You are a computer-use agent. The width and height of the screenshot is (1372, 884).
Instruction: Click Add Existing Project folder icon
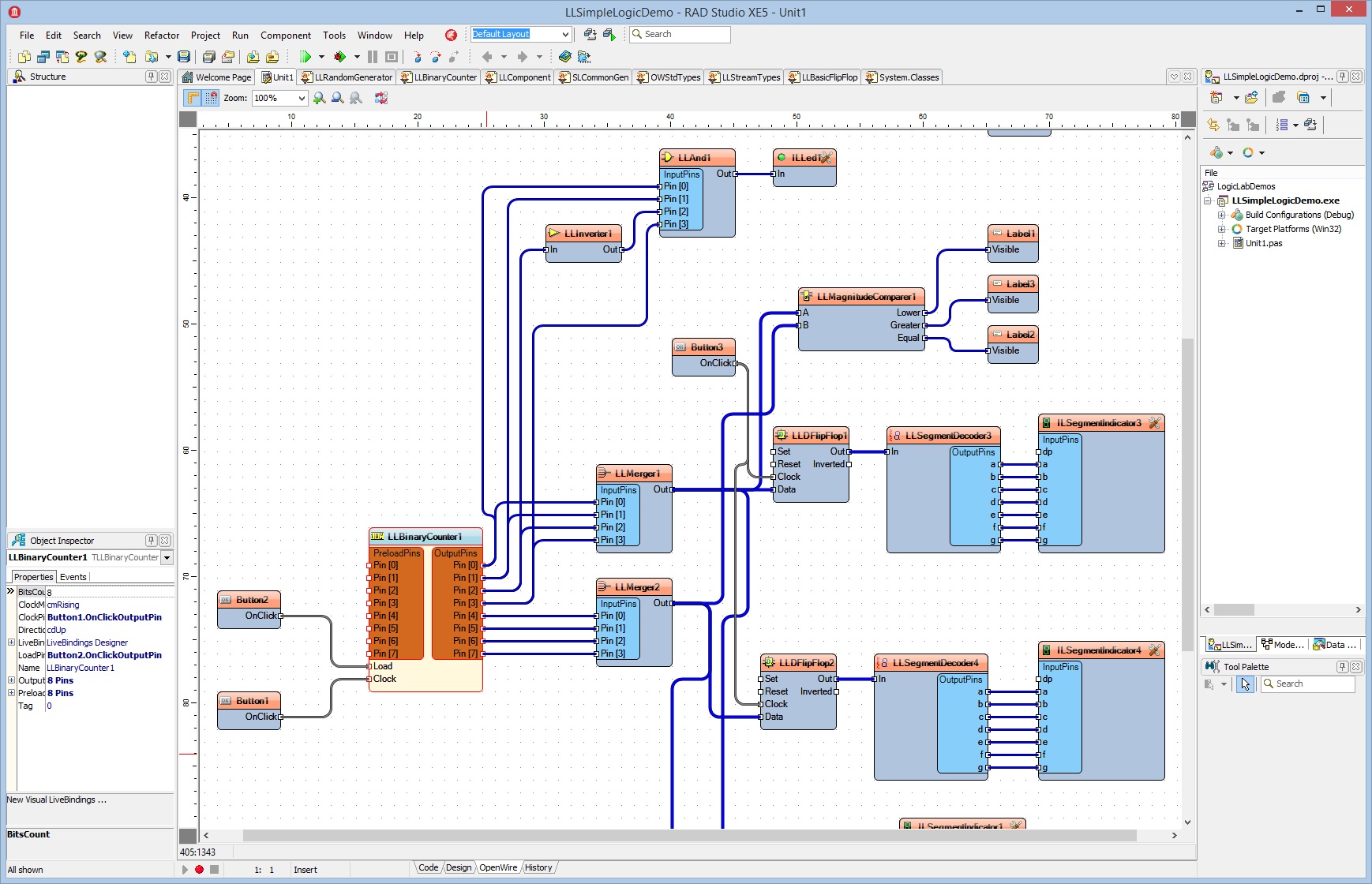pyautogui.click(x=1251, y=97)
